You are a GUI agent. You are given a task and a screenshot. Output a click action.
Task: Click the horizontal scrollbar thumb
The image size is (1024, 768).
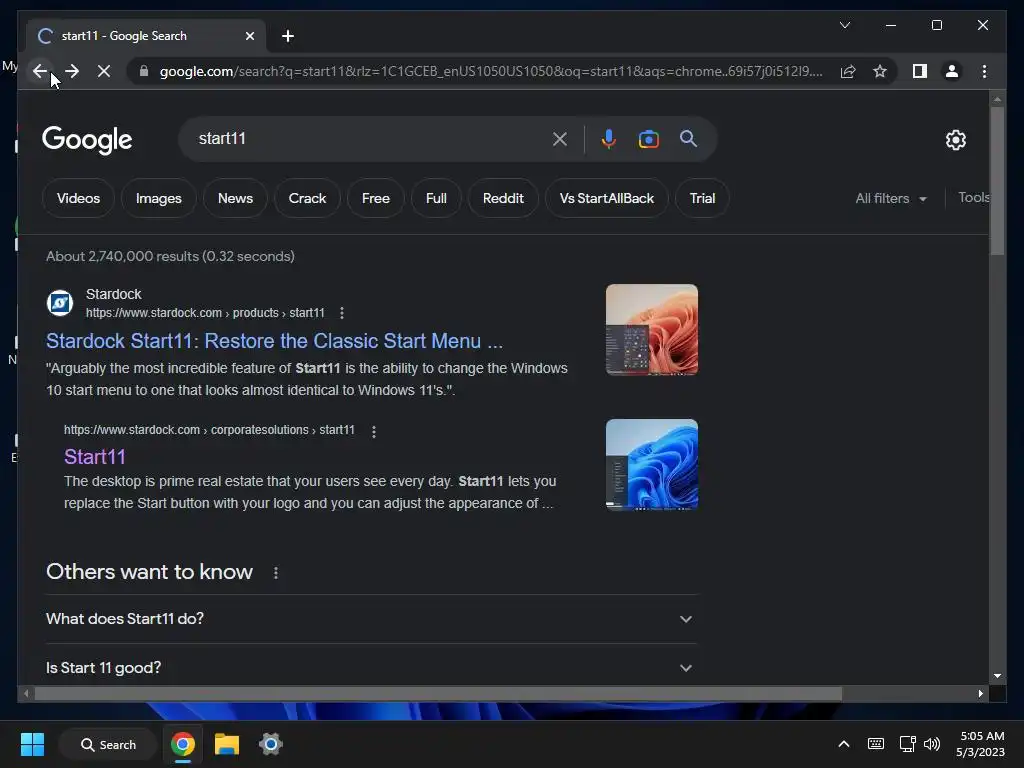[438, 694]
